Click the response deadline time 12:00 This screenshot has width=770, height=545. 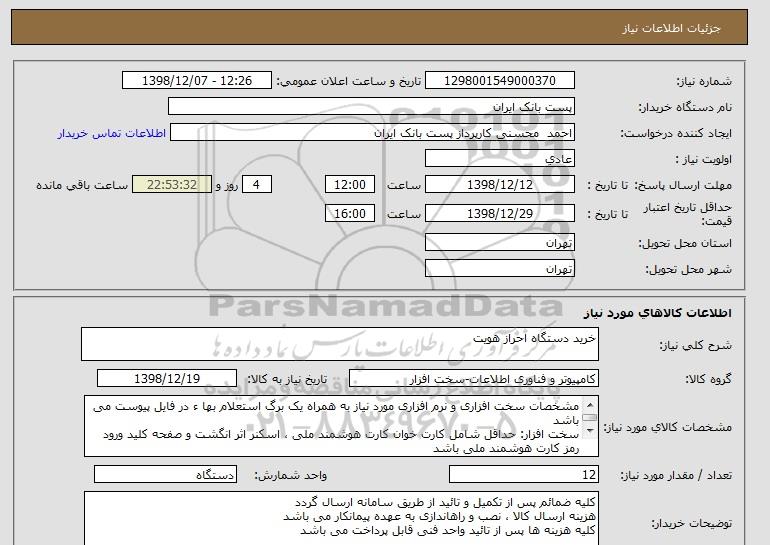pyautogui.click(x=350, y=185)
